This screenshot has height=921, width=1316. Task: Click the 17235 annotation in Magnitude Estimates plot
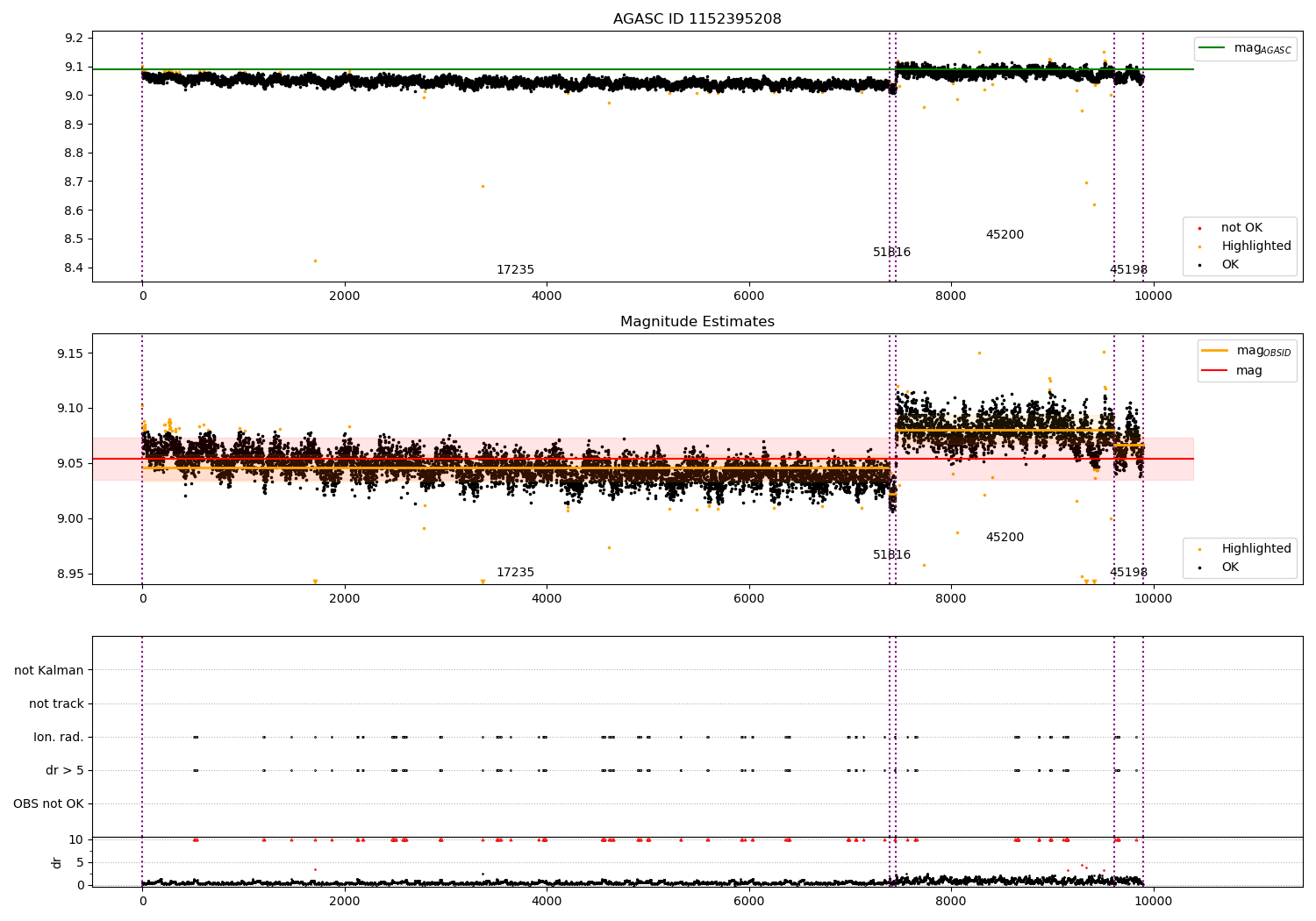[515, 573]
